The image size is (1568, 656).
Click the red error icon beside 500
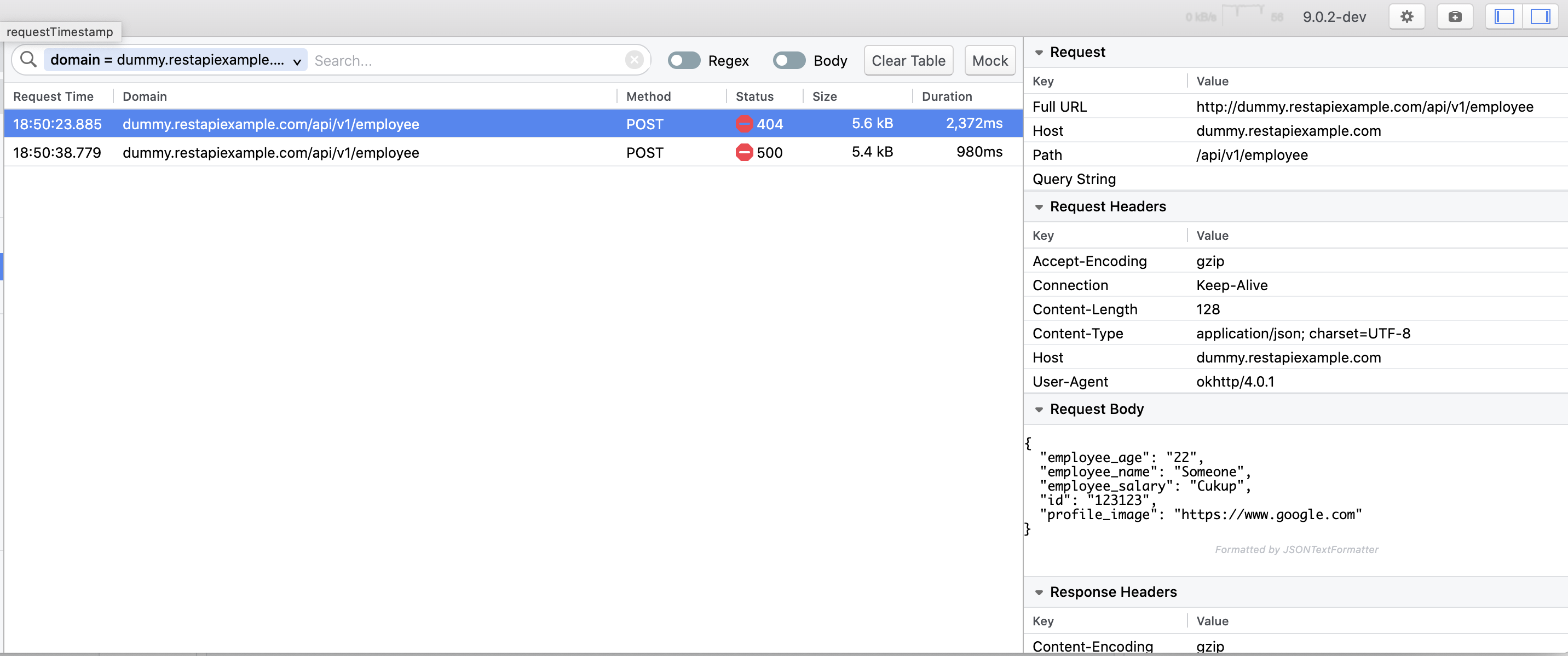pos(744,153)
